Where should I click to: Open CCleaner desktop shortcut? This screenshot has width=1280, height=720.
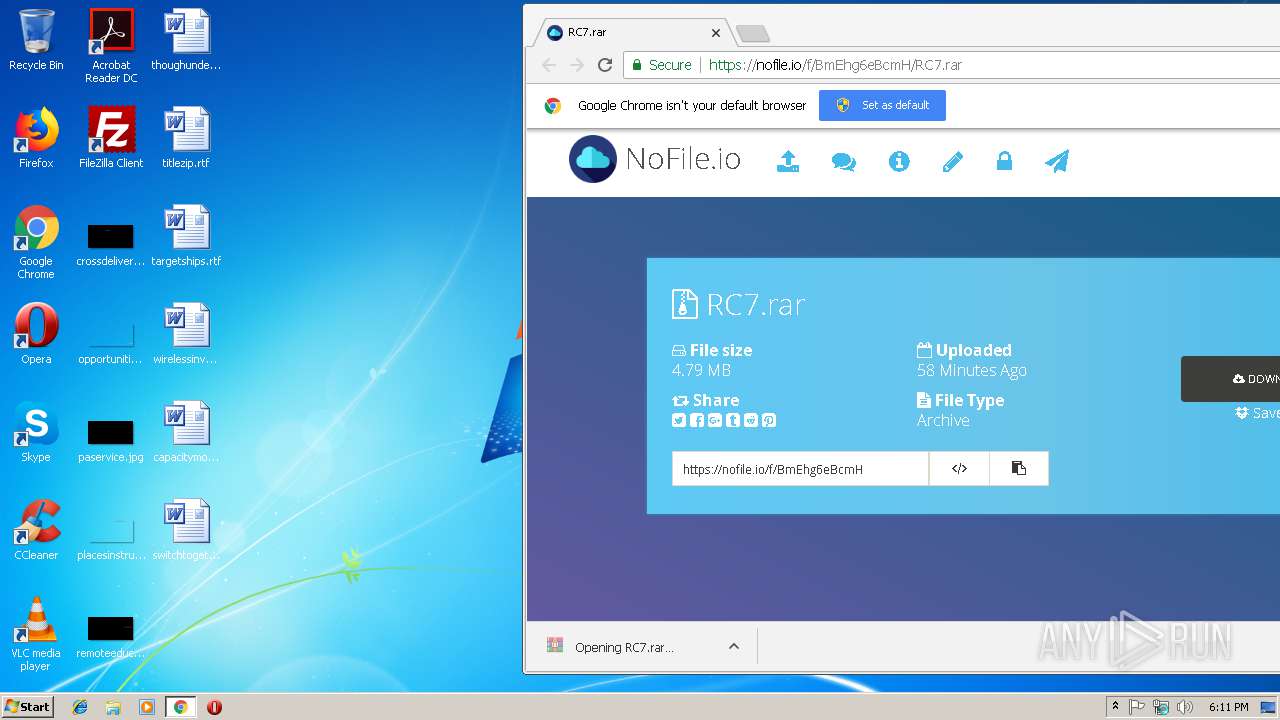[36, 529]
